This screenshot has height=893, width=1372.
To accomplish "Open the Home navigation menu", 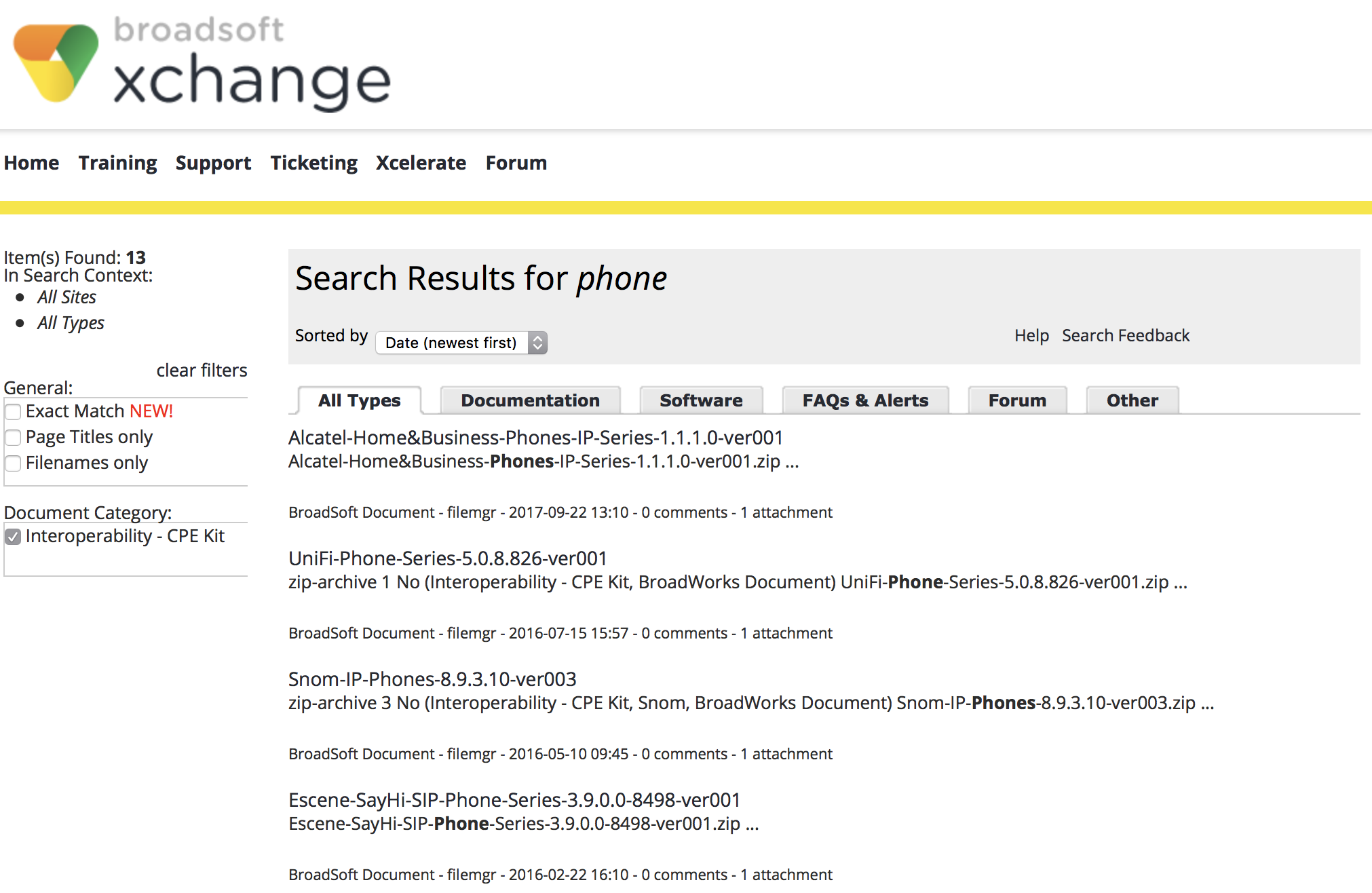I will click(x=31, y=163).
